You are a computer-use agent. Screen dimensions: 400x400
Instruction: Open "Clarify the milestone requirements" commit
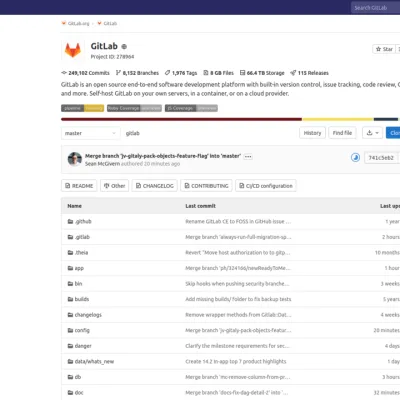click(237, 346)
